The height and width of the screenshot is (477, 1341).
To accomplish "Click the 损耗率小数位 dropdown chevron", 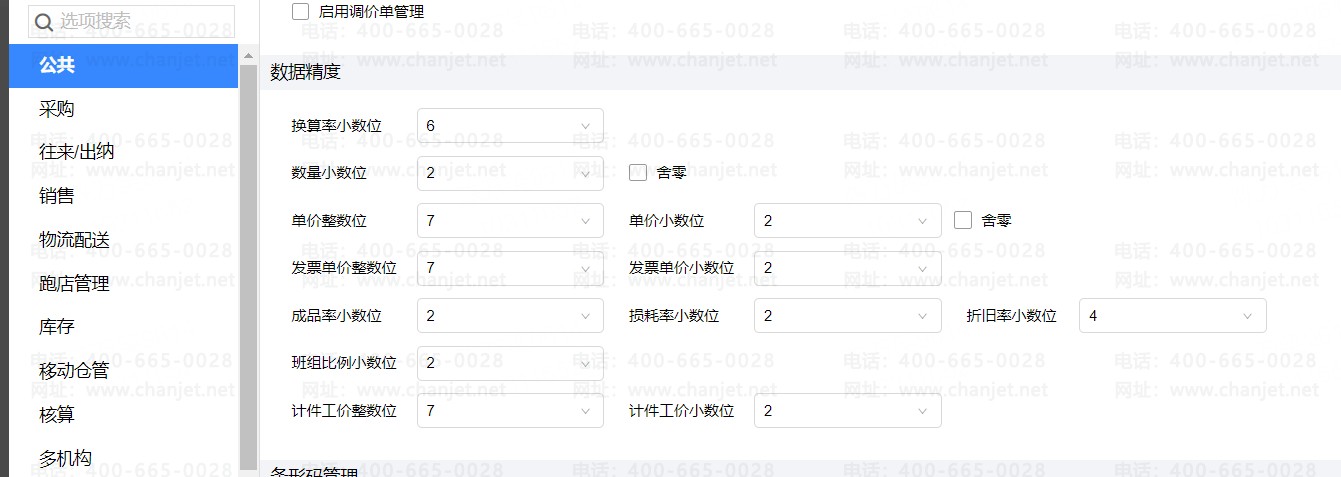I will click(923, 316).
